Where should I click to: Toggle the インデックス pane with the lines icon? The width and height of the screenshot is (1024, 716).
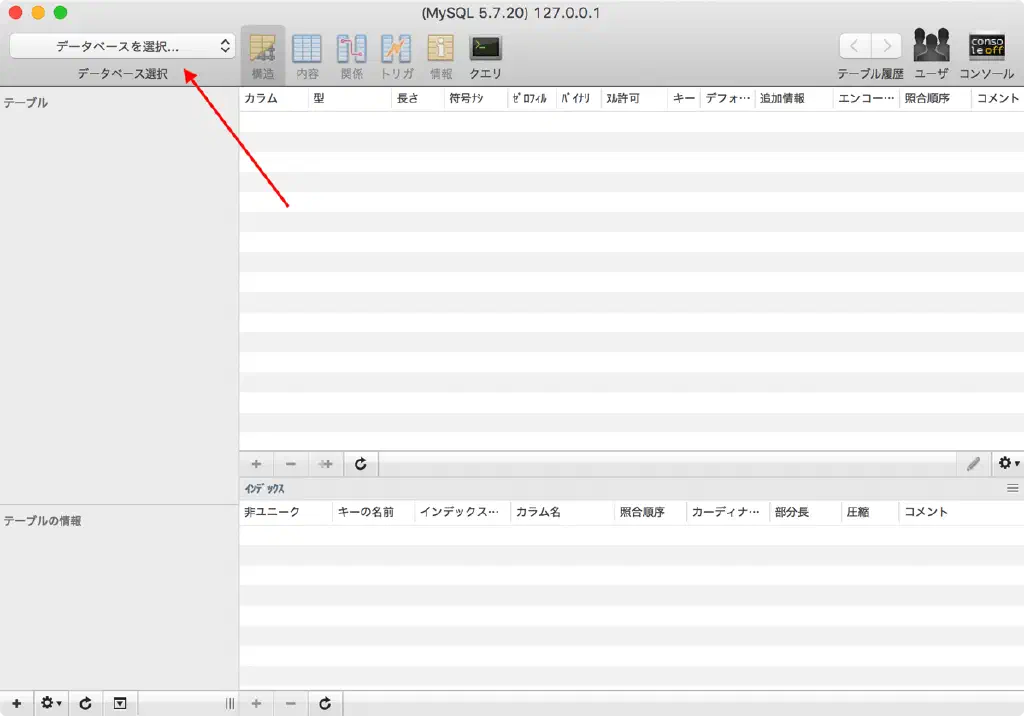click(1012, 488)
